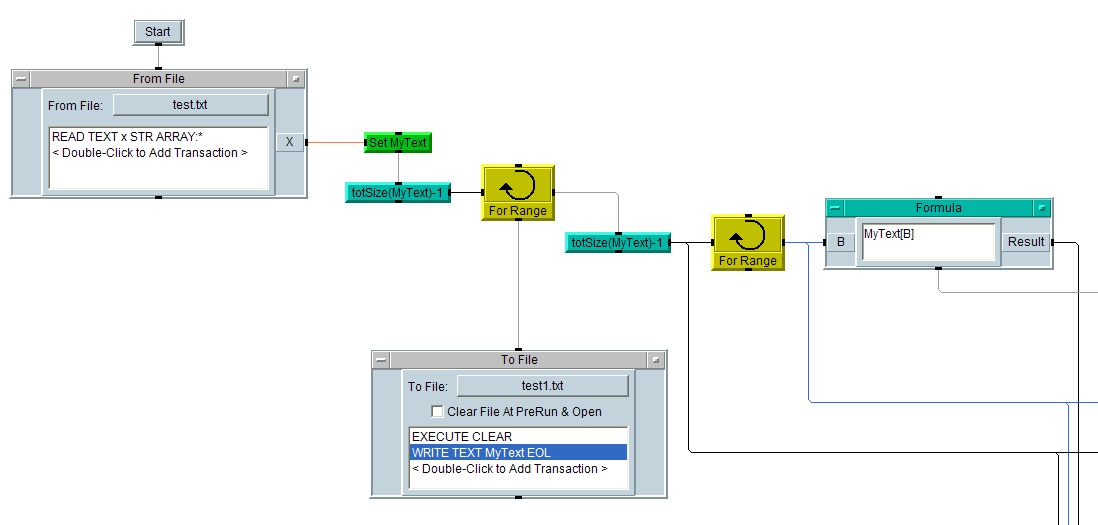Image resolution: width=1098 pixels, height=525 pixels.
Task: Click the MyText[B] formula expression field
Action: (x=929, y=243)
